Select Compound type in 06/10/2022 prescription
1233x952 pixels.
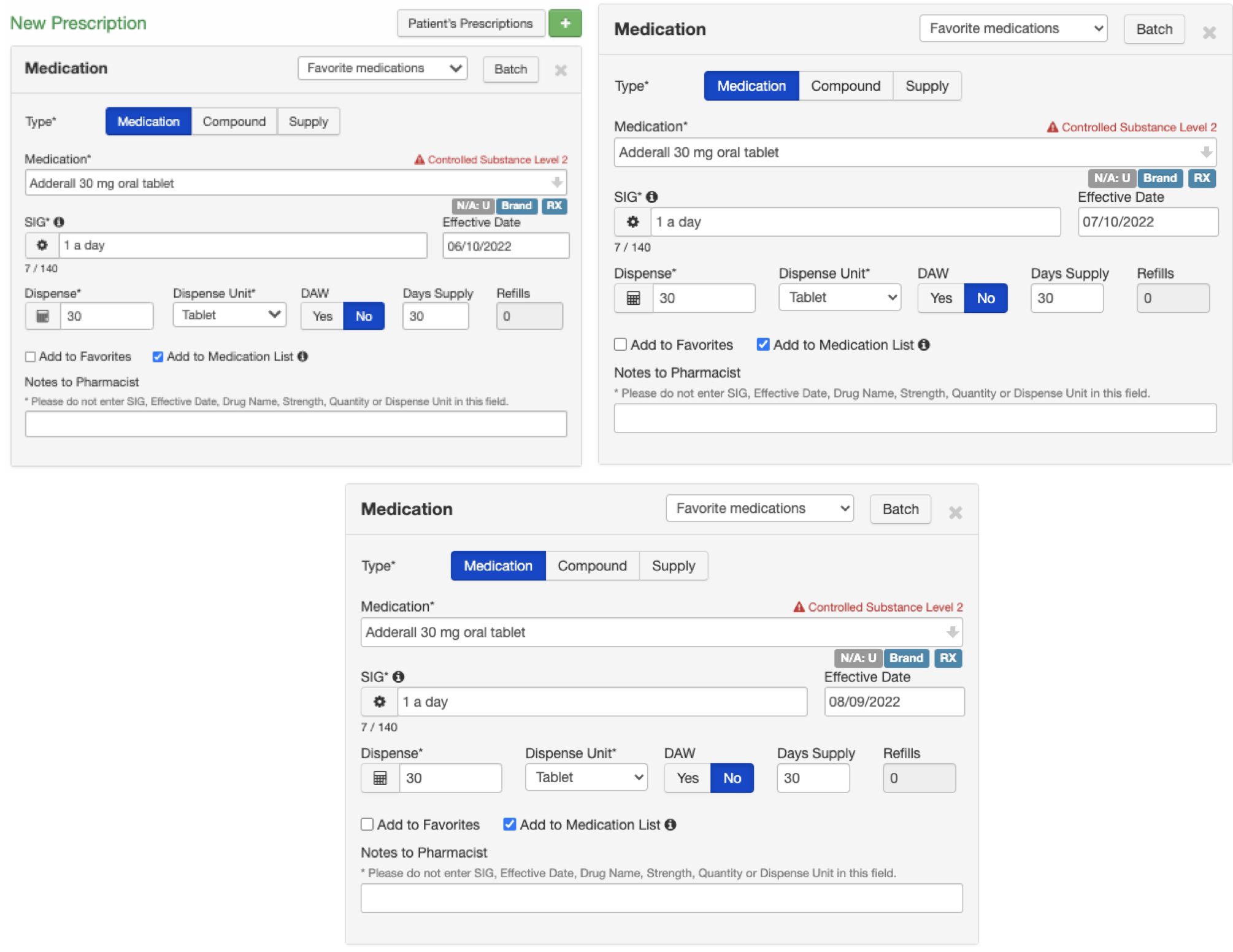(x=234, y=121)
